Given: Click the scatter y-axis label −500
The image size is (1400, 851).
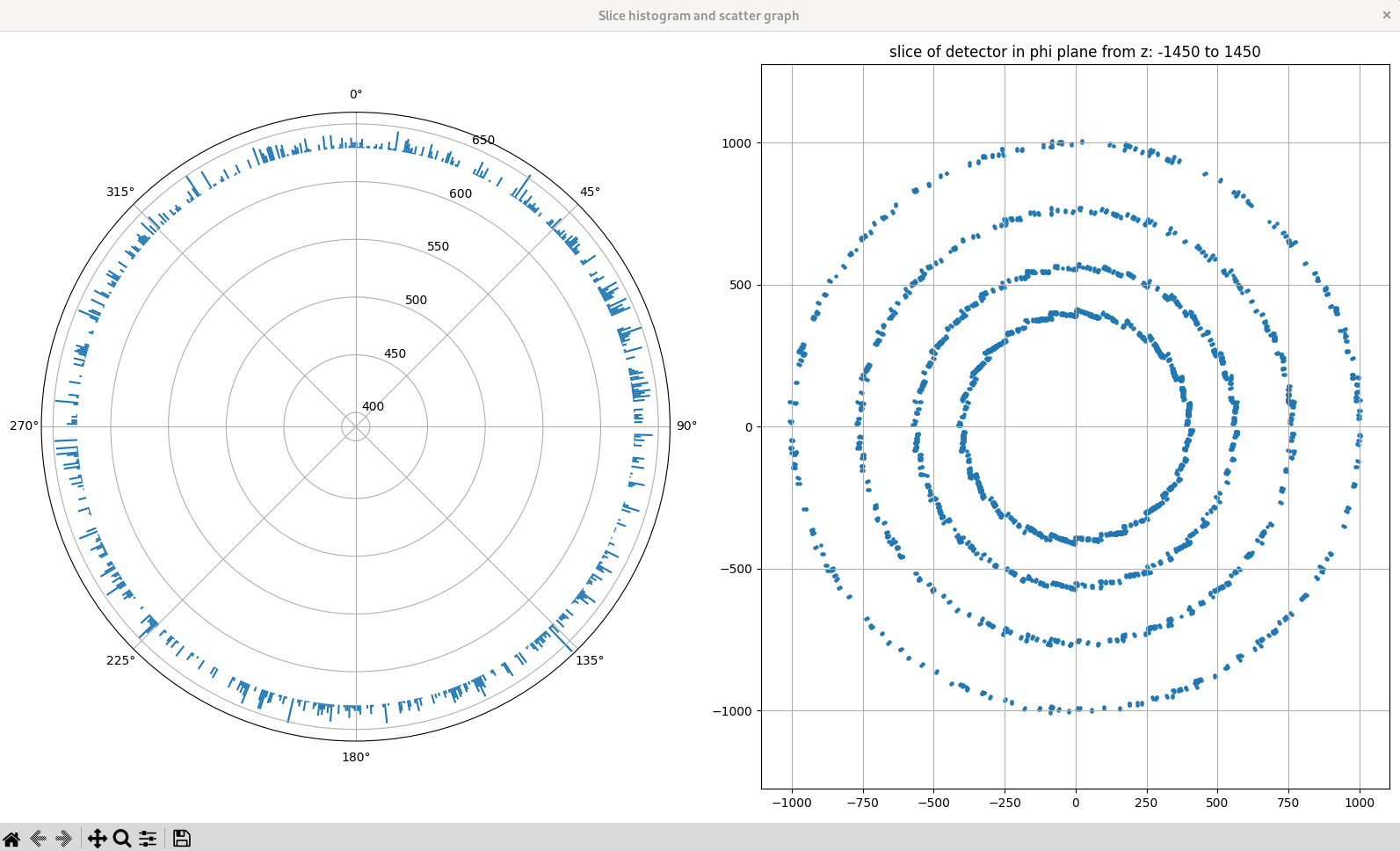Looking at the screenshot, I should (x=736, y=569).
